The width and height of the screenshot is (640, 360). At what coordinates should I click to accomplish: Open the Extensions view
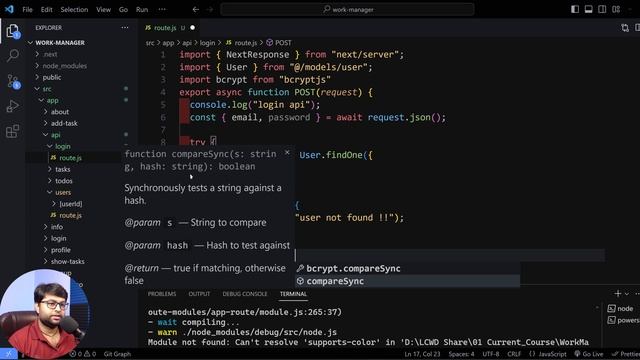point(13,131)
